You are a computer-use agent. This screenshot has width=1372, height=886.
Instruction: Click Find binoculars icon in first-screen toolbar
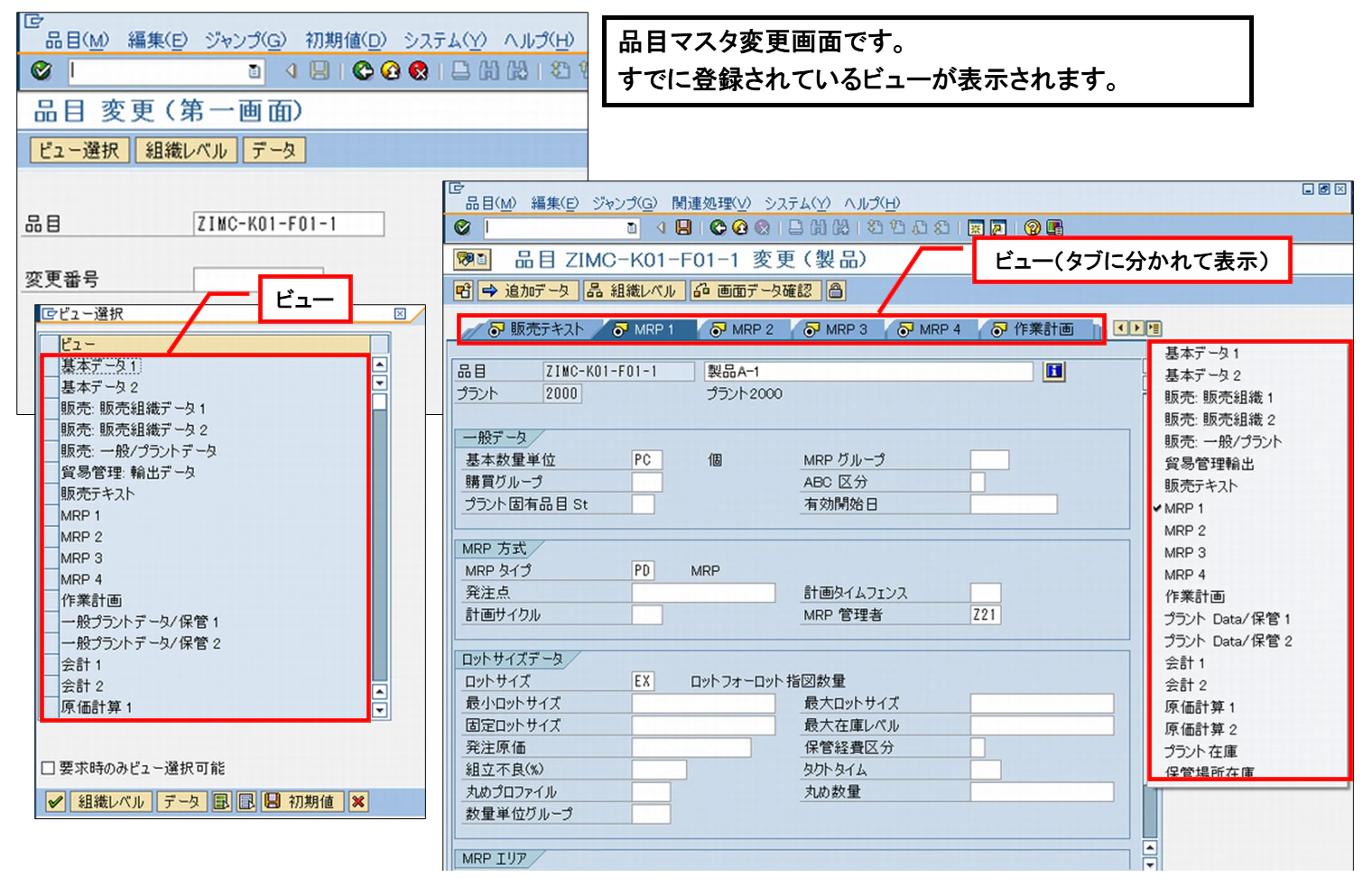pos(488,70)
